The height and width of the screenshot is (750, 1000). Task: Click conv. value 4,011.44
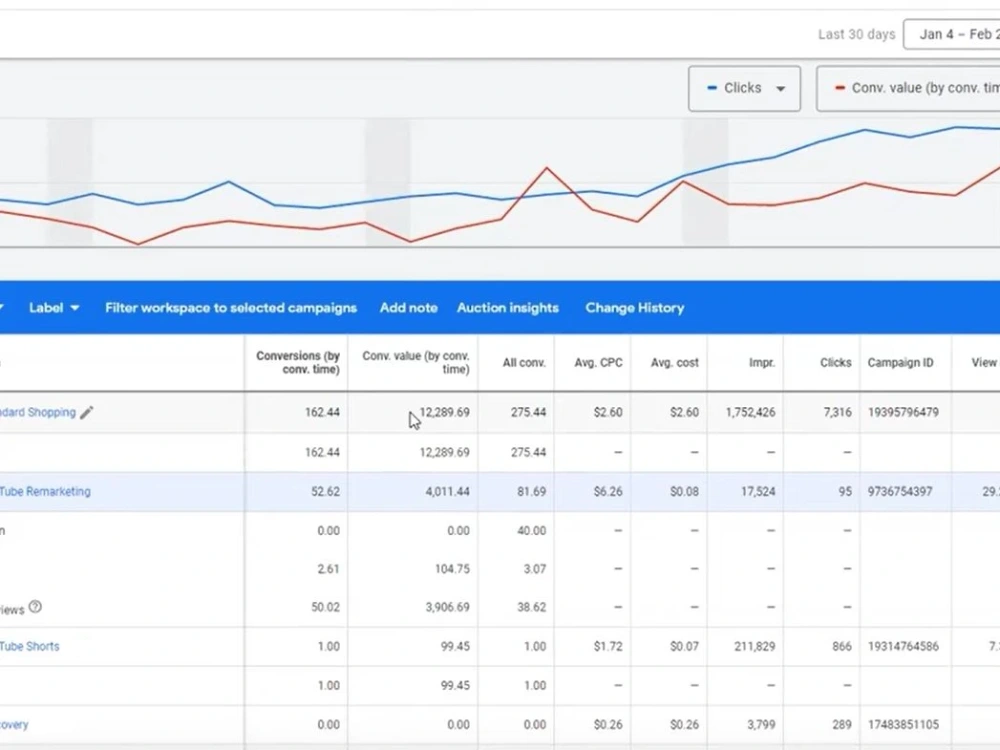448,492
